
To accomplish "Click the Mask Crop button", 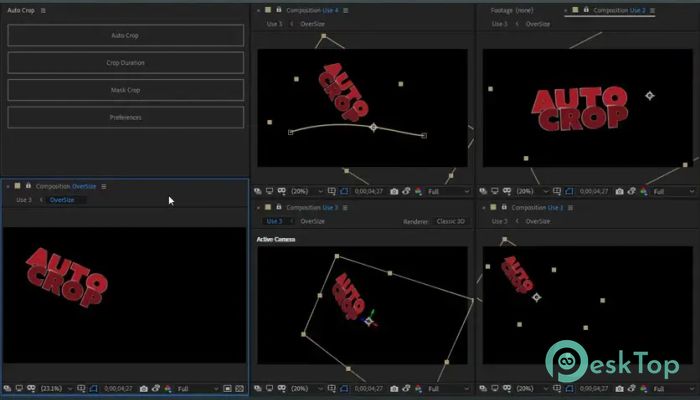I will click(x=125, y=90).
